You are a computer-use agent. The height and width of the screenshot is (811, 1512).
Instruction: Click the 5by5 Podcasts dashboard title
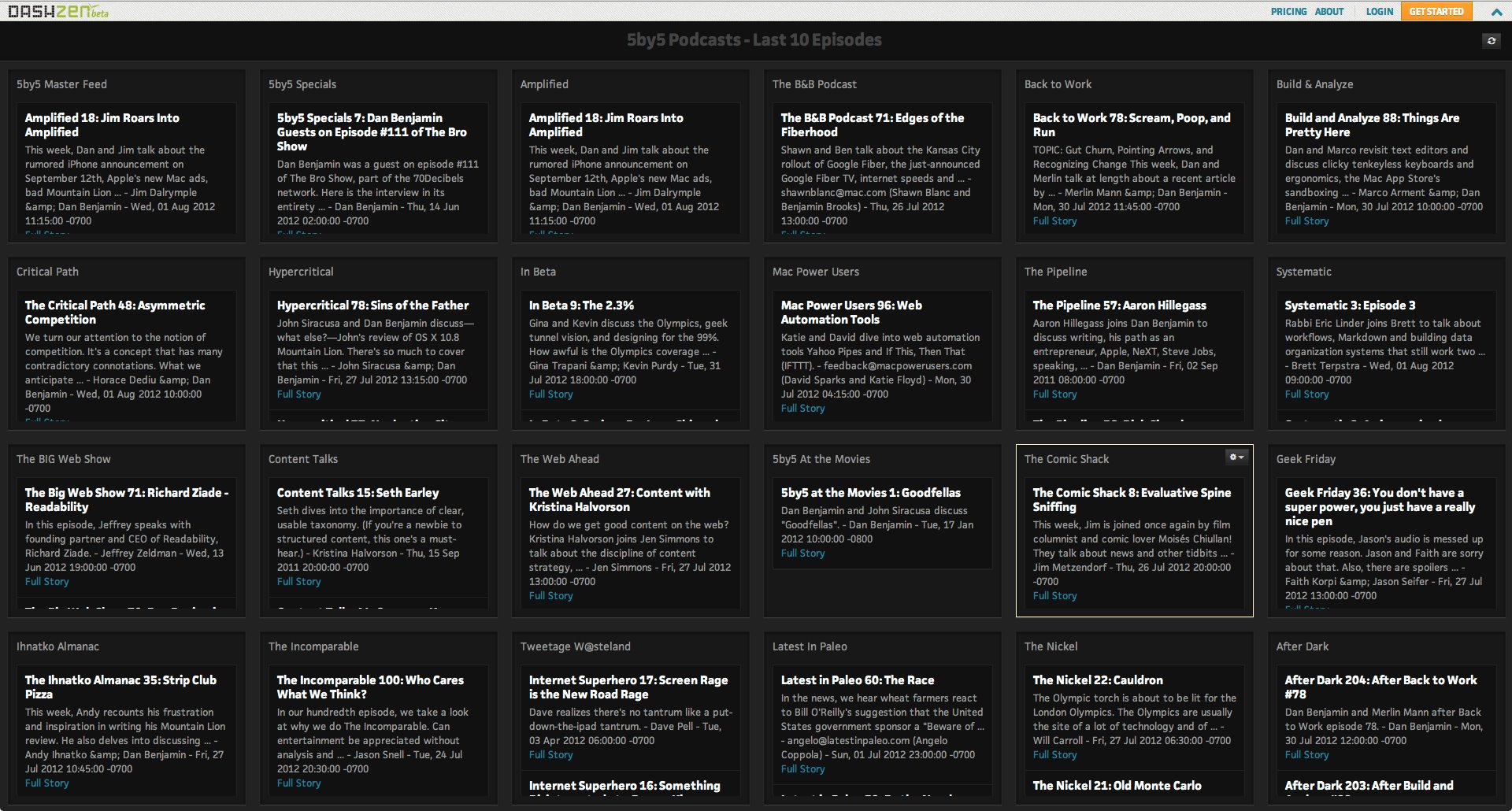[x=754, y=40]
